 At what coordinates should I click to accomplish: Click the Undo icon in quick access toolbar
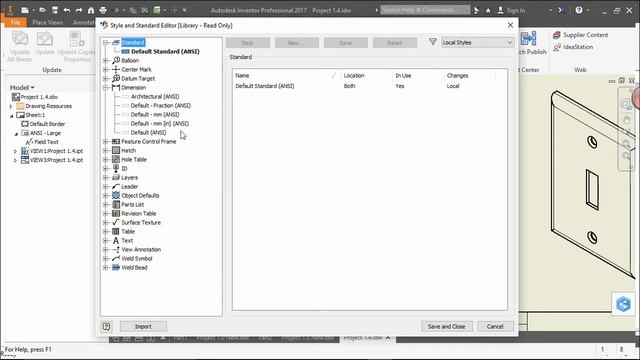[x=67, y=10]
